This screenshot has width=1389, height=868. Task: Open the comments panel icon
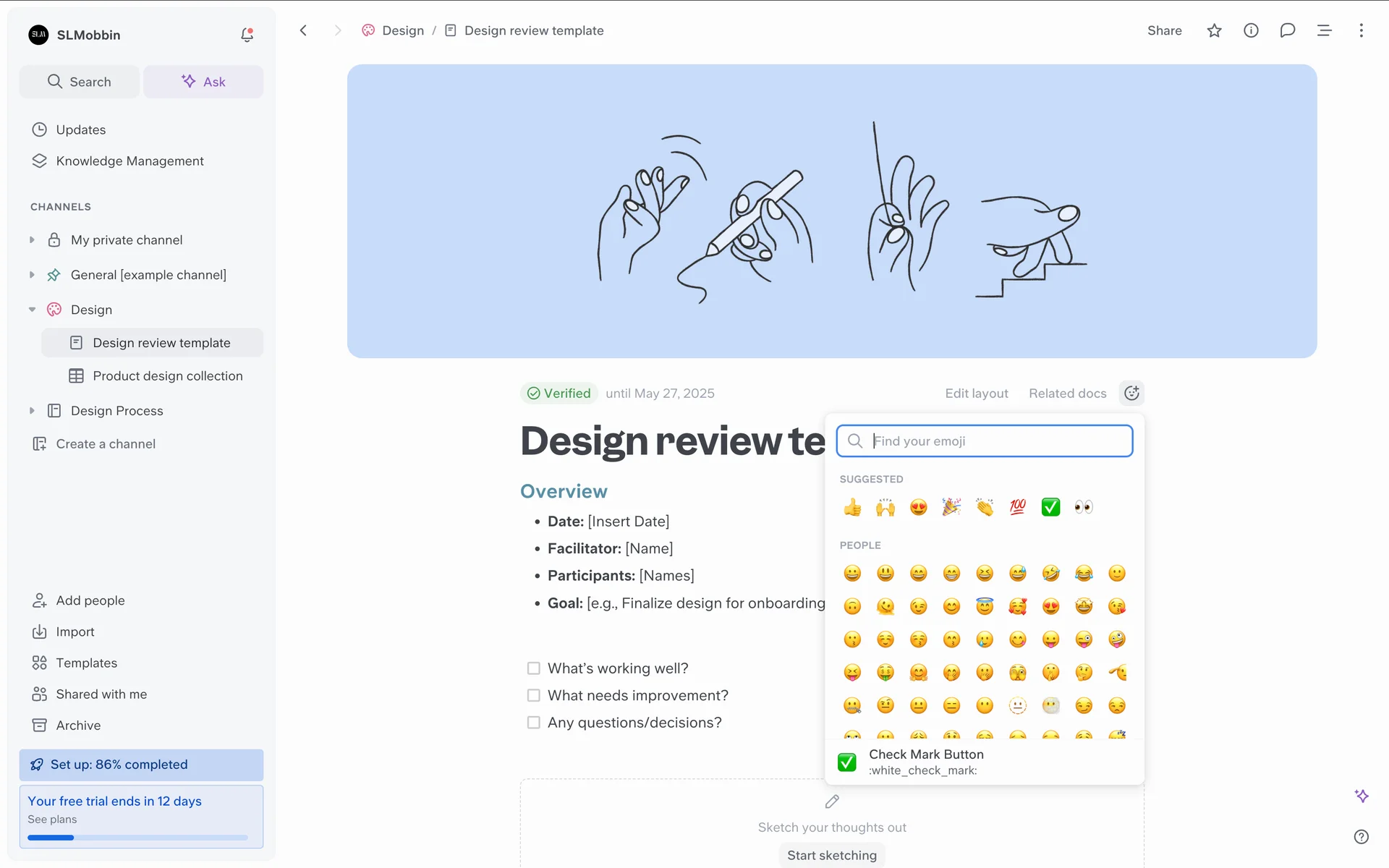(x=1287, y=30)
